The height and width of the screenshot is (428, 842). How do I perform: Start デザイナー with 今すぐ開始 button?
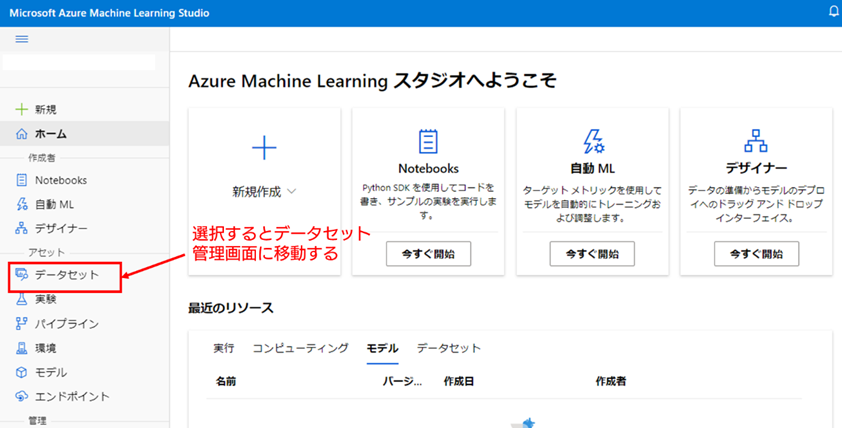coord(757,254)
